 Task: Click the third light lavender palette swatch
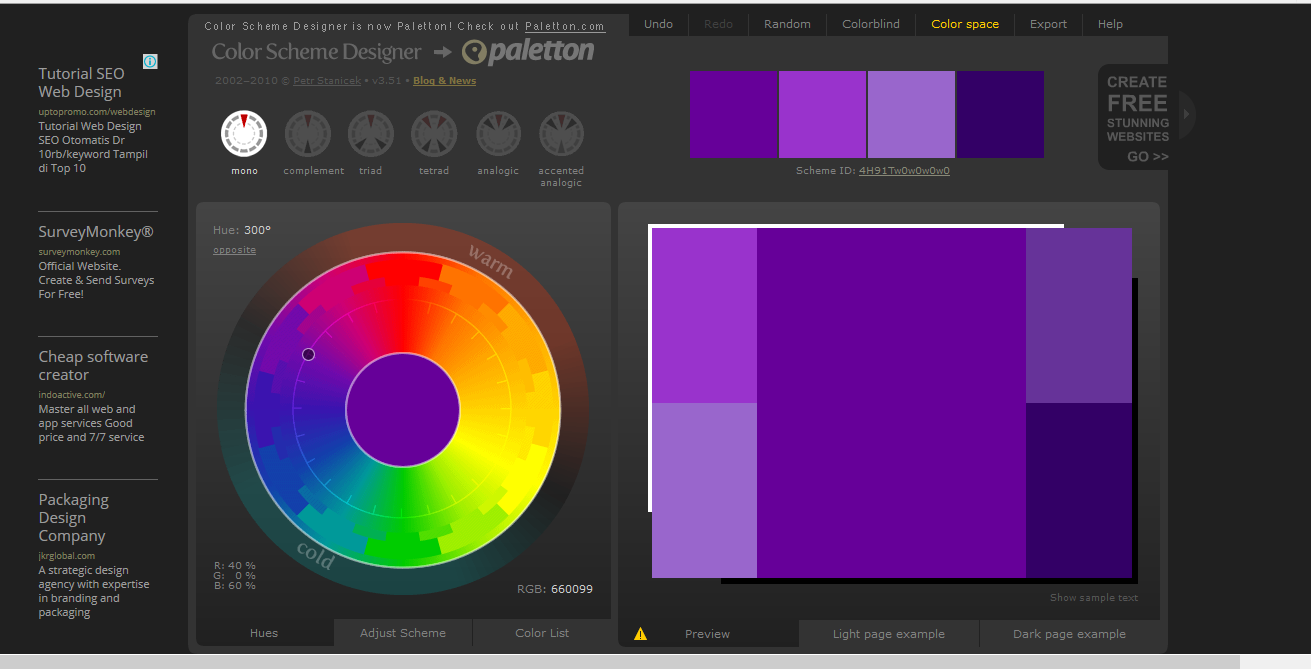[x=911, y=114]
